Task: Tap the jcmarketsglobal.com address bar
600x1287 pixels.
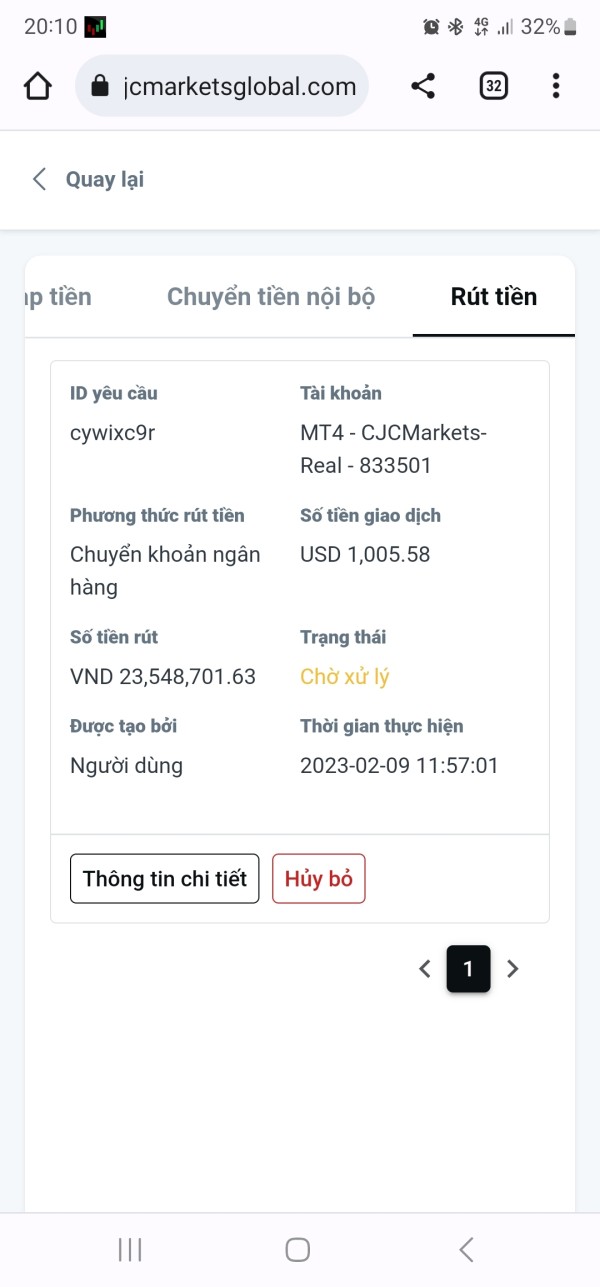Action: pos(240,87)
